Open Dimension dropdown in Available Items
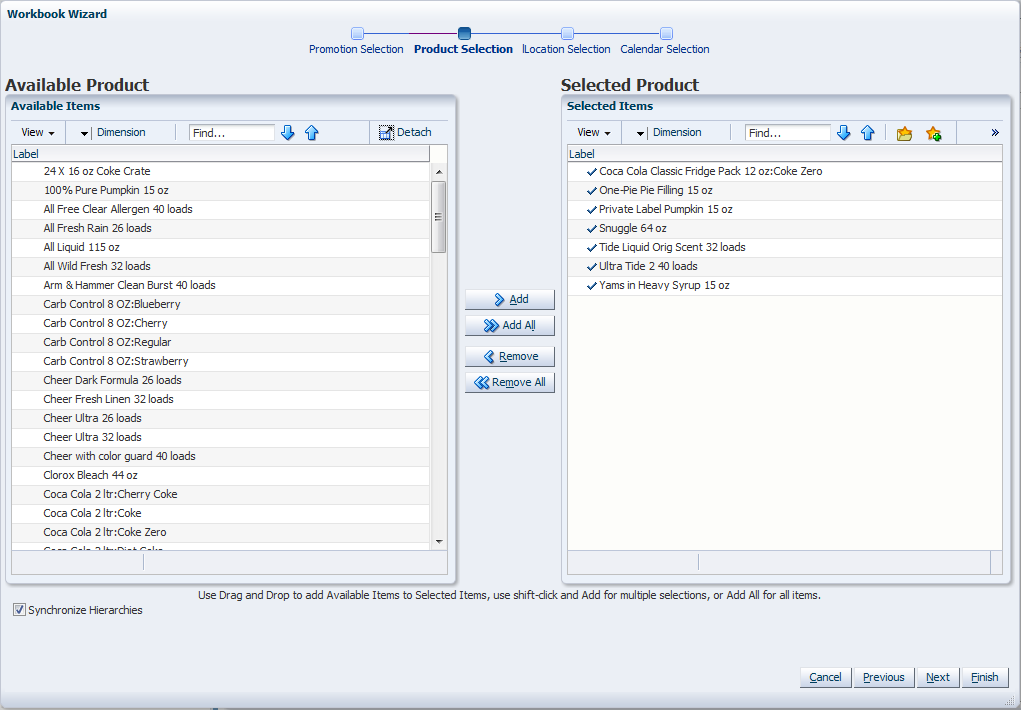The image size is (1021, 710). point(113,132)
